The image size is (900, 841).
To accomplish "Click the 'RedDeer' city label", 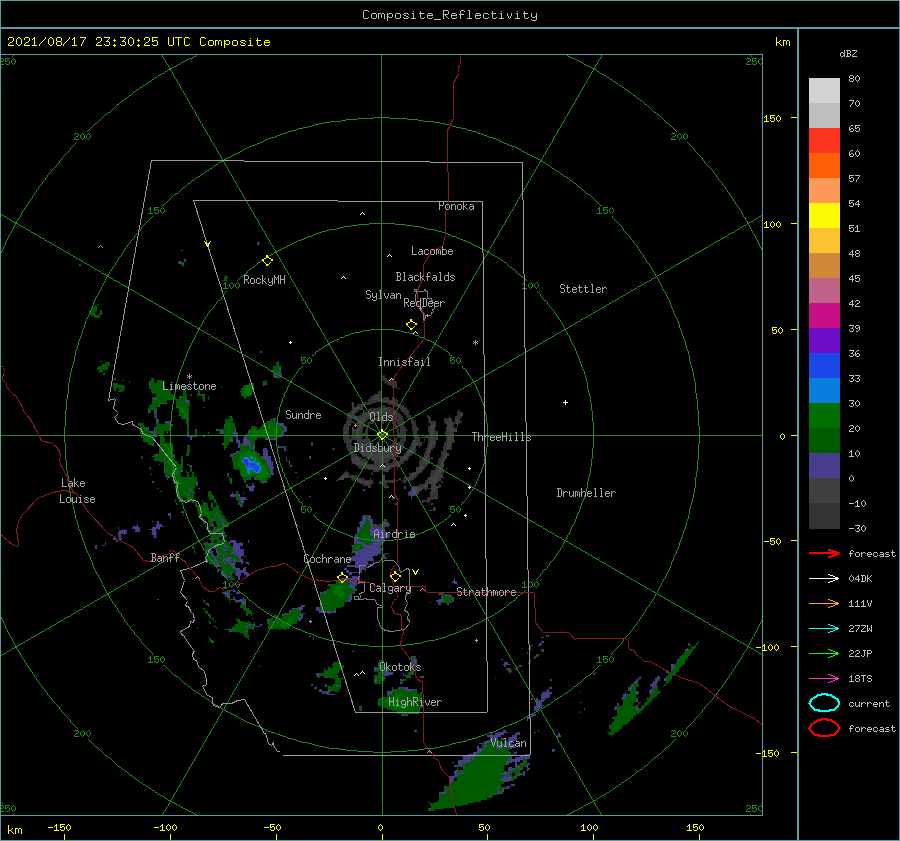I will (424, 303).
